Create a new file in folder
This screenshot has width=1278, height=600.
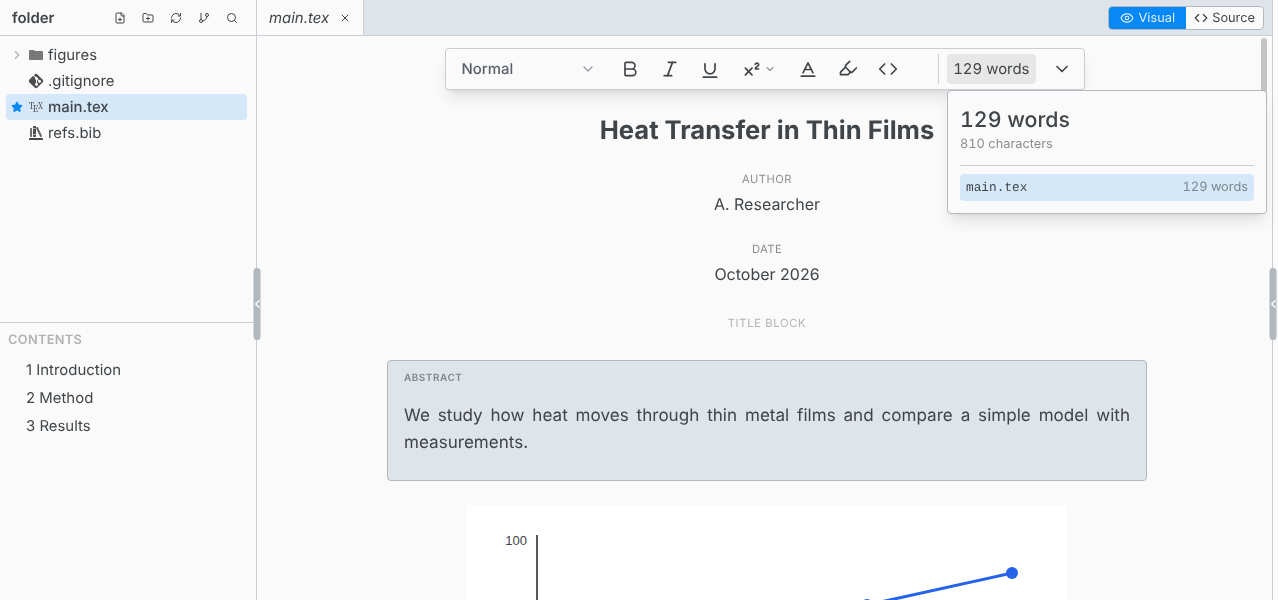pyautogui.click(x=120, y=18)
